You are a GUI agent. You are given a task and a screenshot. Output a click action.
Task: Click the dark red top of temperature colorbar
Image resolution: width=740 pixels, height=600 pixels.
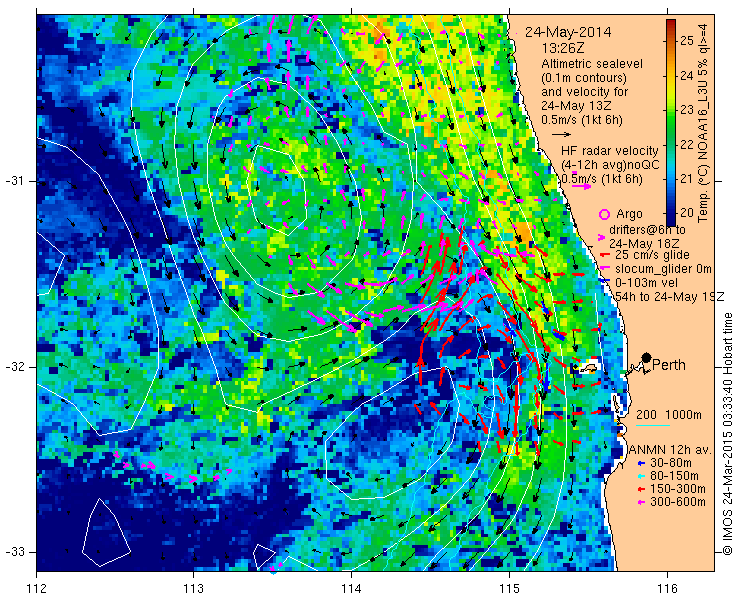click(x=671, y=23)
